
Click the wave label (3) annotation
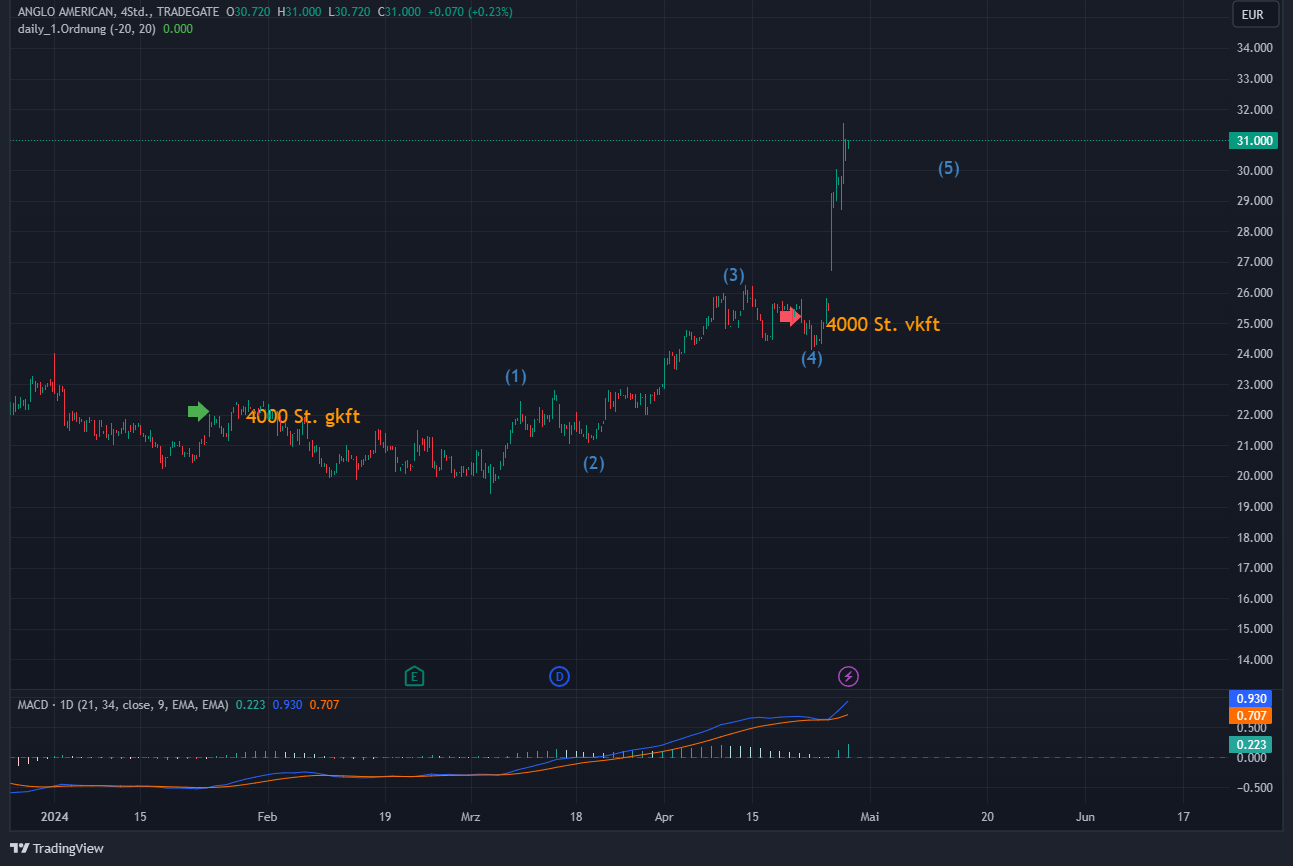(x=732, y=273)
